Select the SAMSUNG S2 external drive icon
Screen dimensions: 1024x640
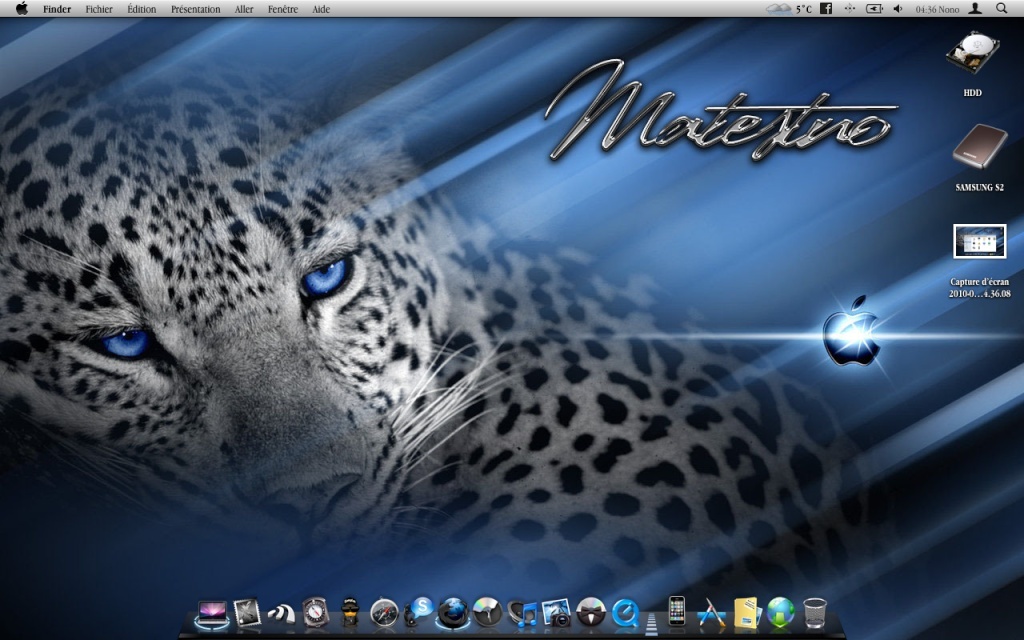tap(979, 148)
